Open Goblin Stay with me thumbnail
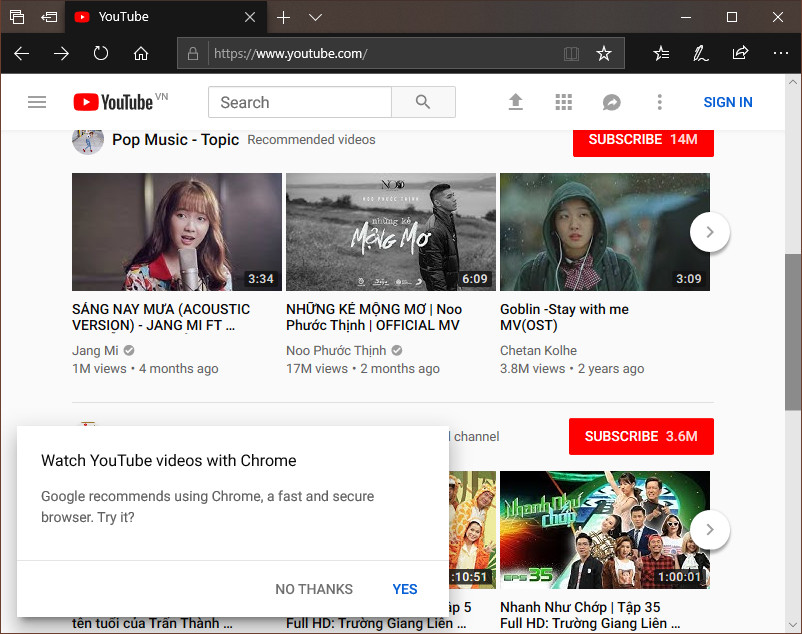The image size is (802, 634). coord(605,232)
